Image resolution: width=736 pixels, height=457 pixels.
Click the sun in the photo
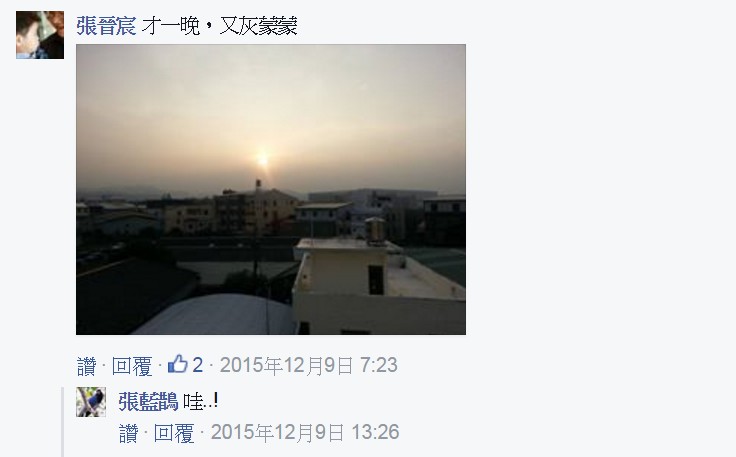click(262, 160)
